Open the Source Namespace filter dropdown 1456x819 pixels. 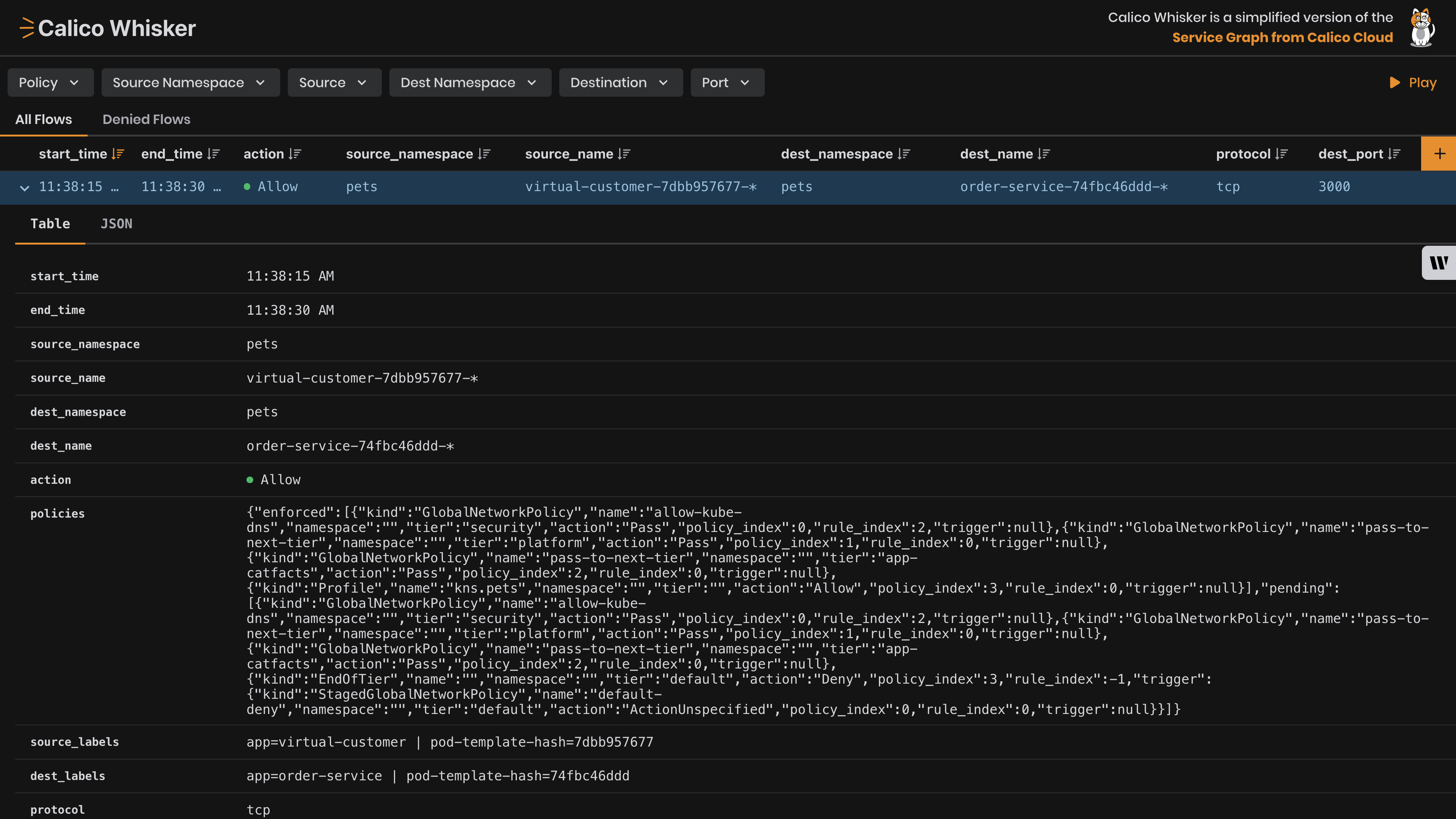190,83
